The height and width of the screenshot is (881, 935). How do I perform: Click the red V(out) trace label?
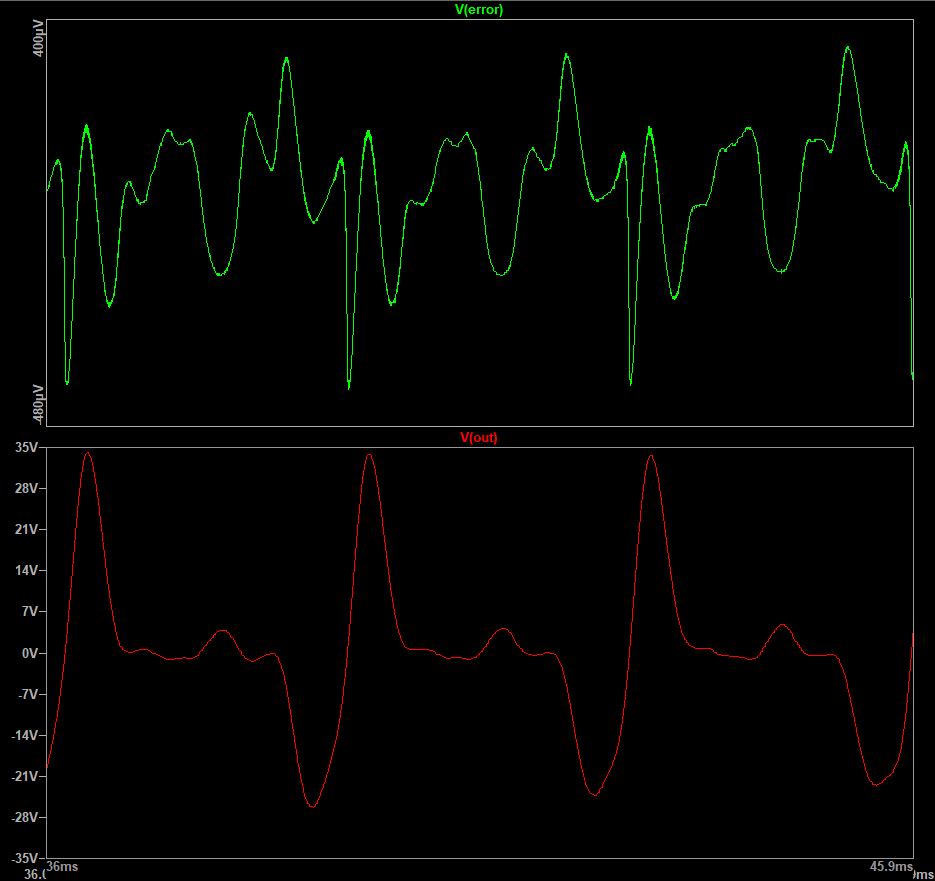tap(479, 438)
